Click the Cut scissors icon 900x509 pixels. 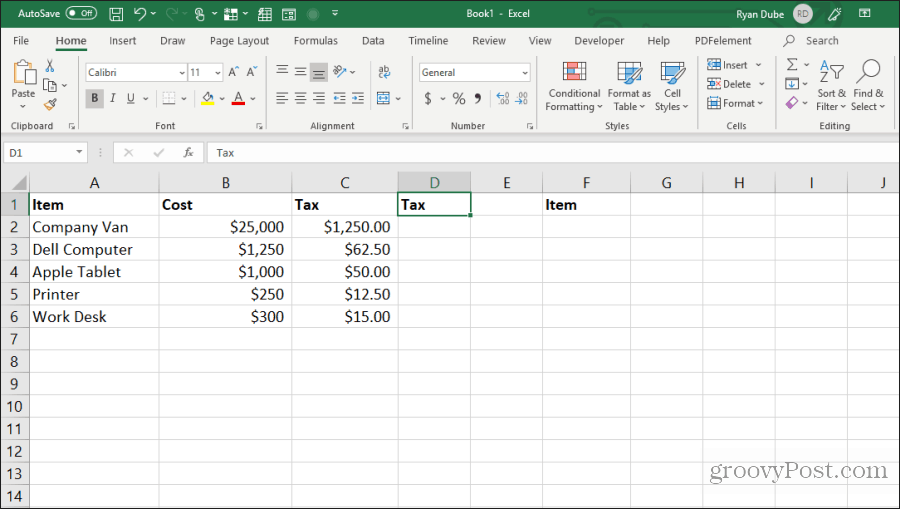pos(50,66)
